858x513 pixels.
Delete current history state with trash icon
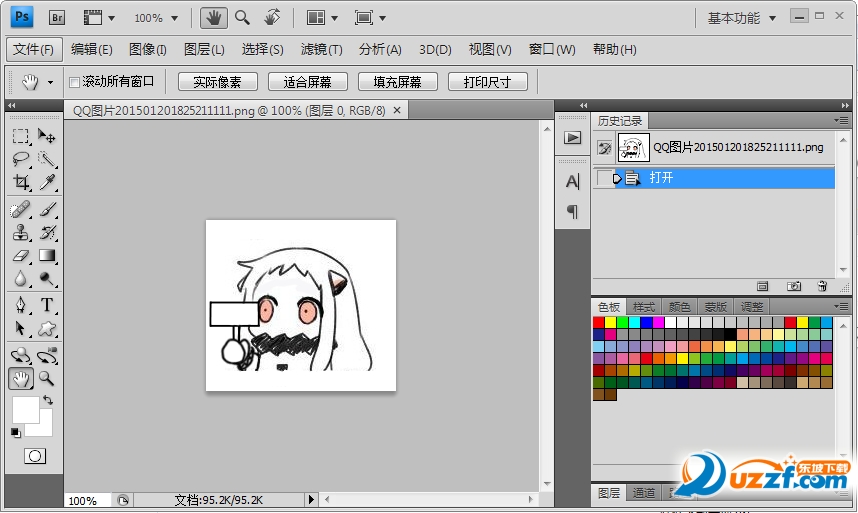pyautogui.click(x=822, y=286)
